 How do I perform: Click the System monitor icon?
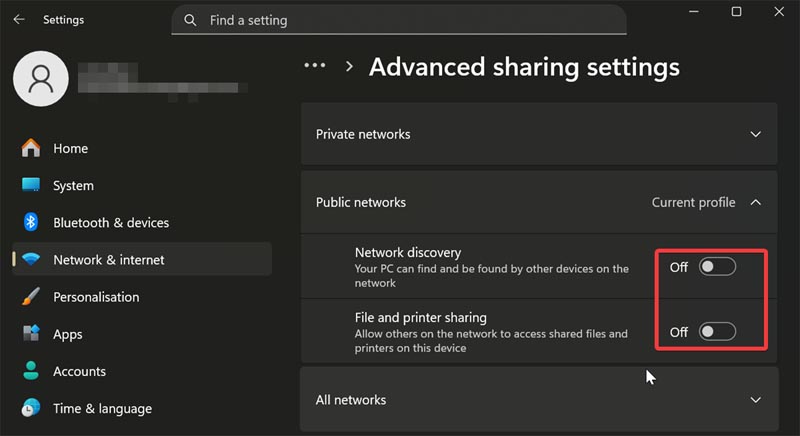[x=31, y=185]
